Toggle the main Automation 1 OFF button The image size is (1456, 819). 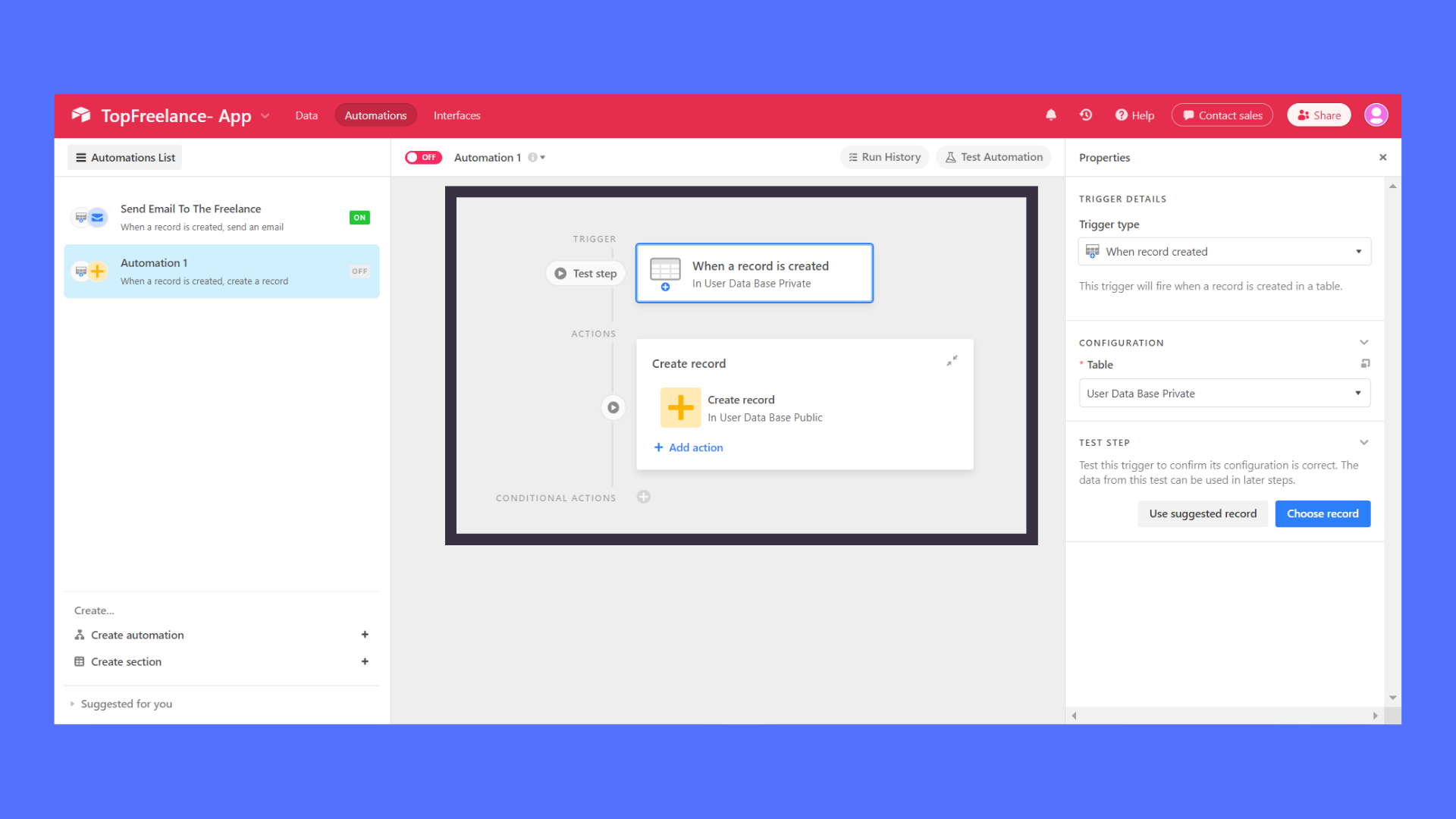pos(422,157)
